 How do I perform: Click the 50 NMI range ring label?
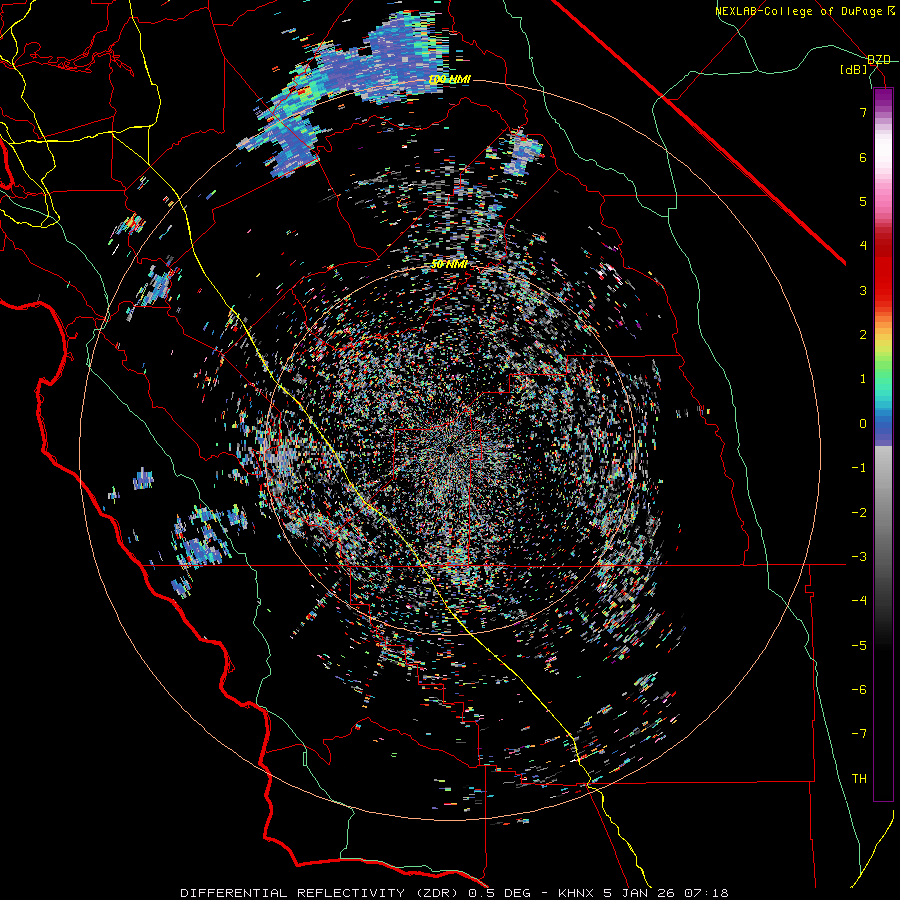pyautogui.click(x=449, y=265)
